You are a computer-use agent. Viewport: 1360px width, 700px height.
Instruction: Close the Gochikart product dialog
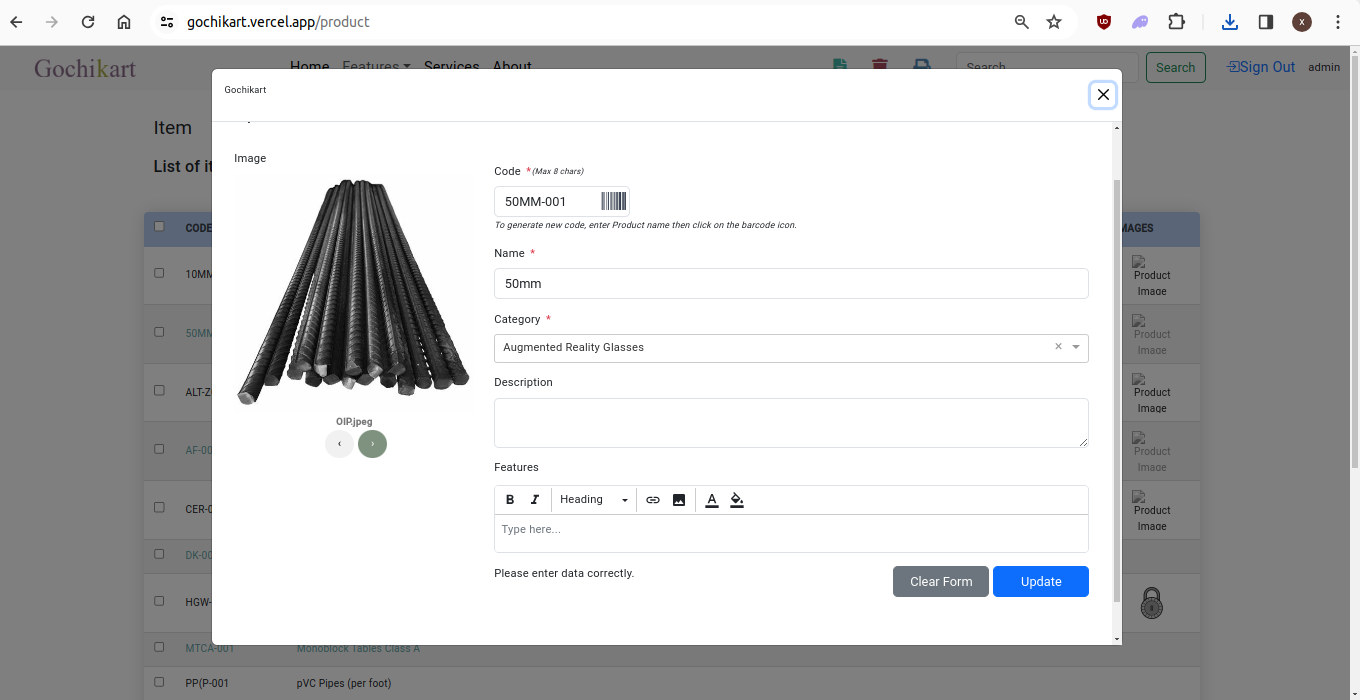pyautogui.click(x=1103, y=94)
